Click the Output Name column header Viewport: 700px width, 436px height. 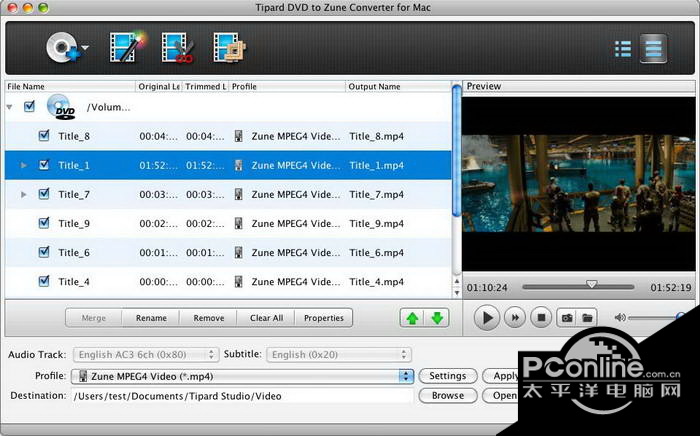tap(397, 87)
